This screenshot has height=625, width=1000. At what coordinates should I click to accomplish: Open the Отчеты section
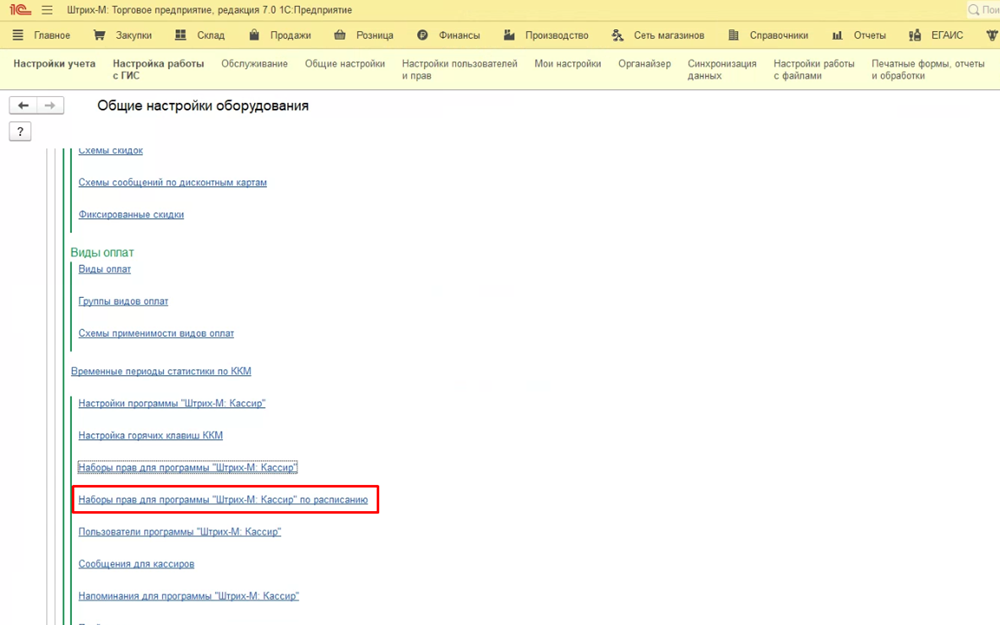(858, 35)
